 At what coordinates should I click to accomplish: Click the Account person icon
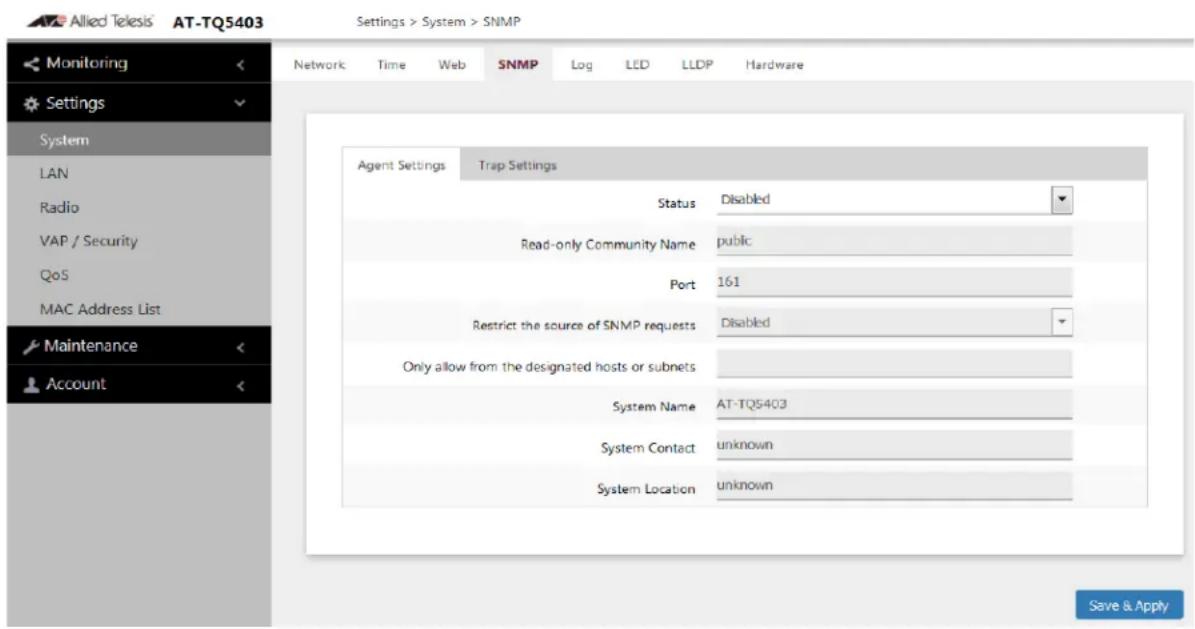click(31, 385)
